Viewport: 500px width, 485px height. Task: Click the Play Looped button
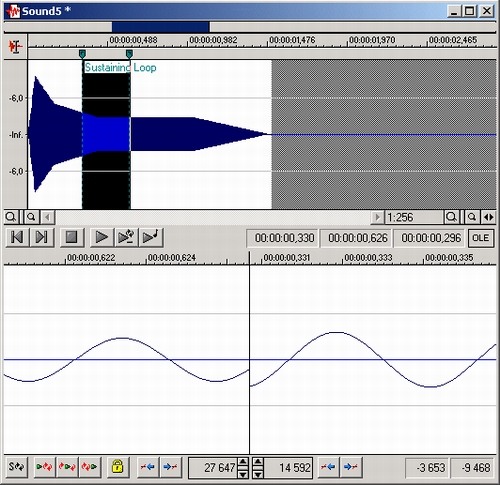pos(126,237)
